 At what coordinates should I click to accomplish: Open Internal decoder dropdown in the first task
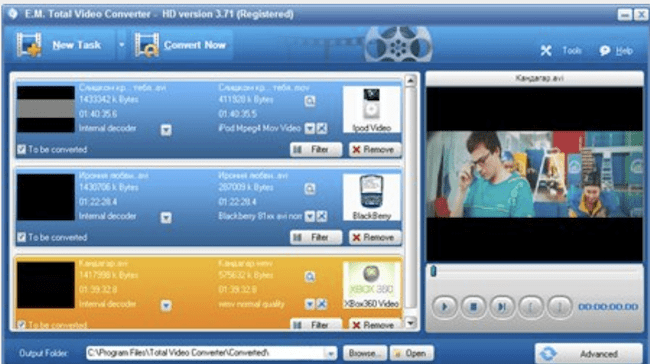point(166,130)
